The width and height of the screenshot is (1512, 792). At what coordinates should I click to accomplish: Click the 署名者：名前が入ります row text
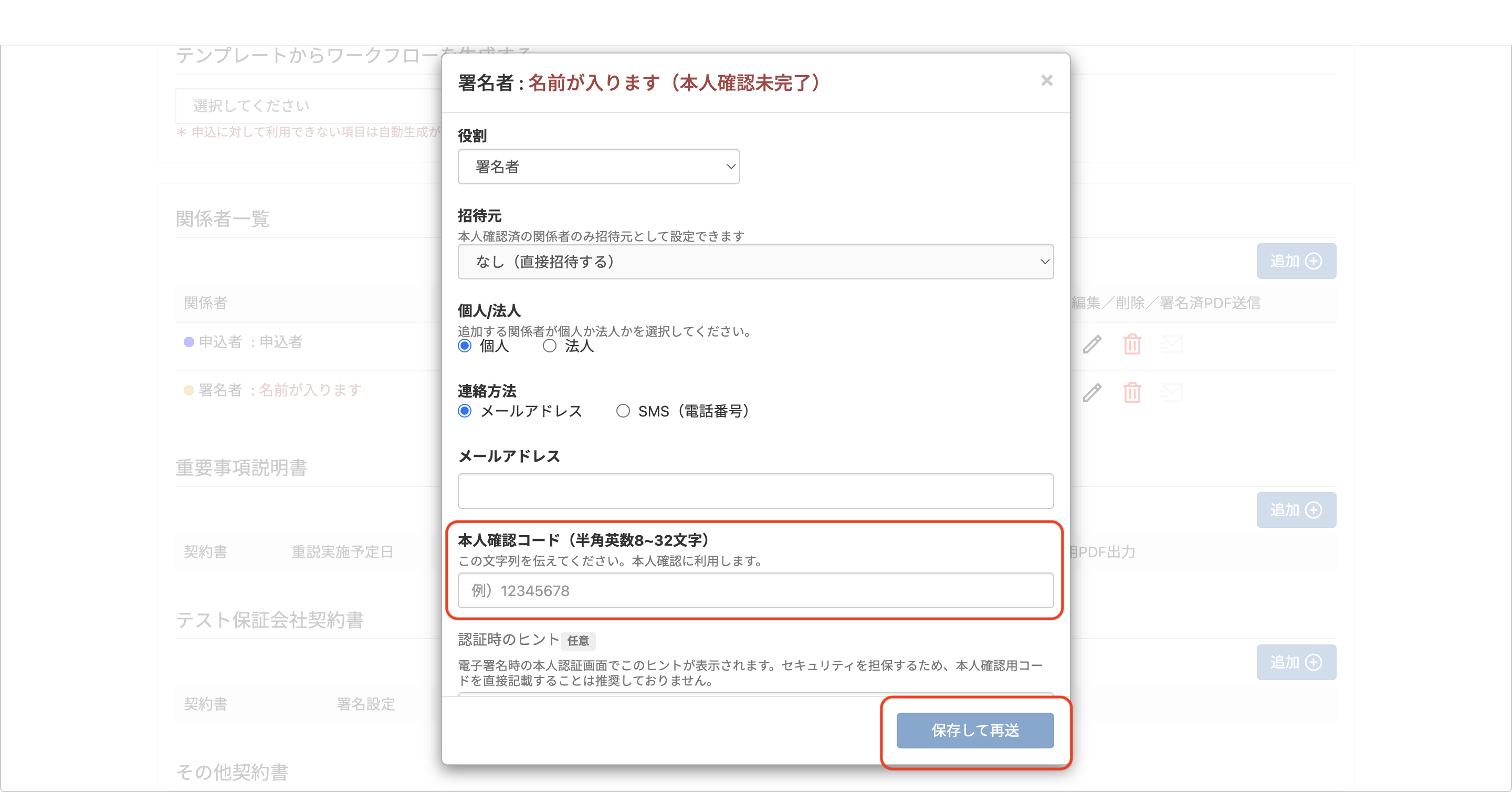point(280,390)
